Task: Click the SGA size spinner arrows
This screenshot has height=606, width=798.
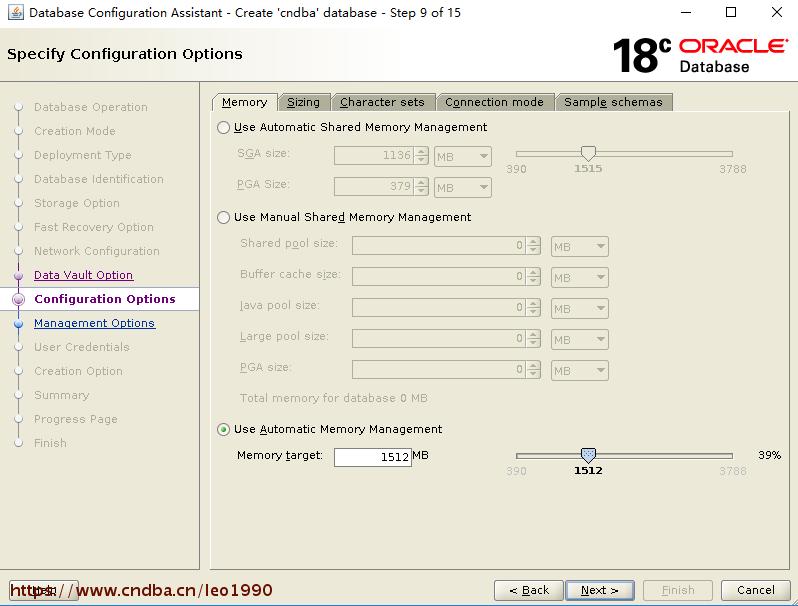Action: tap(421, 156)
